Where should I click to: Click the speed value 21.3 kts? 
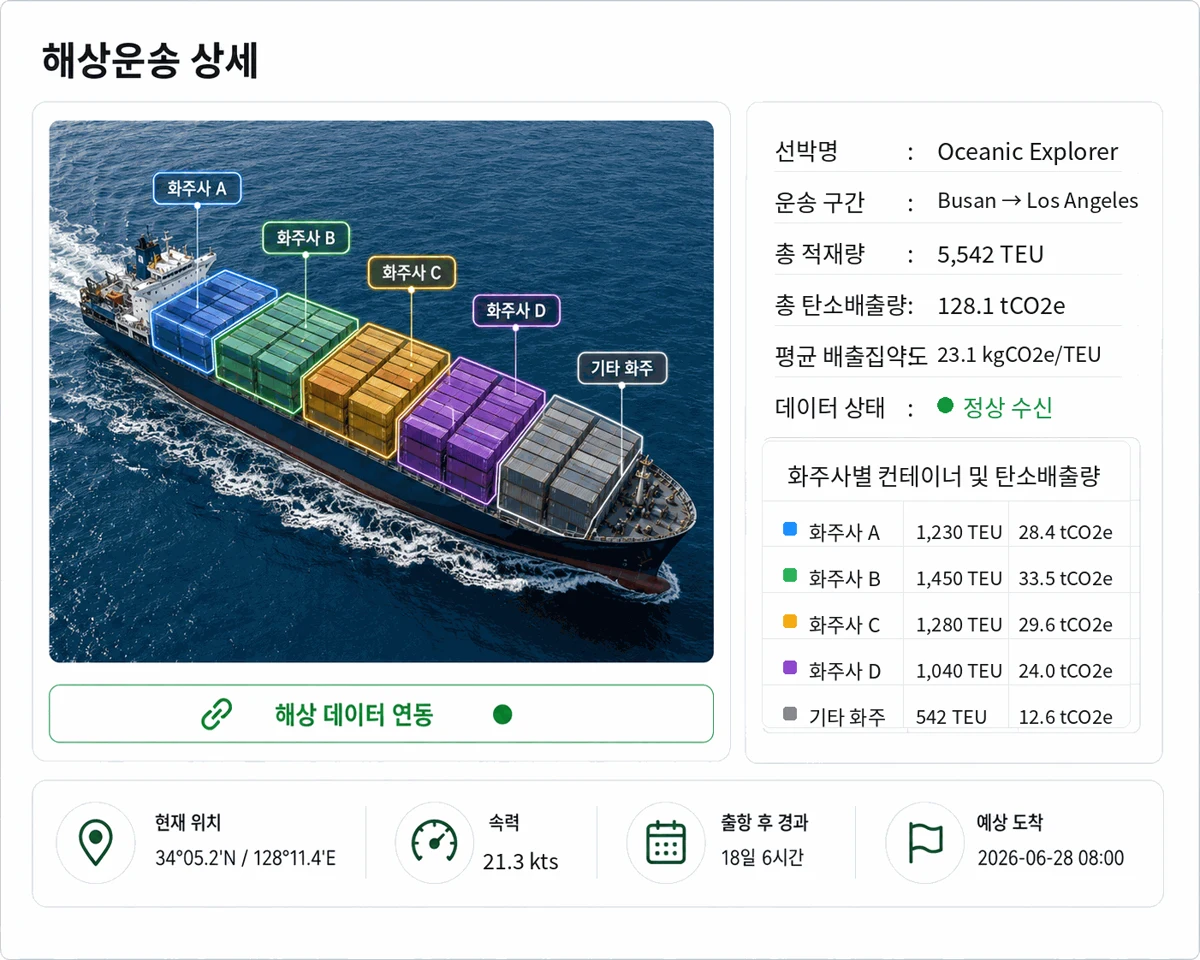520,861
